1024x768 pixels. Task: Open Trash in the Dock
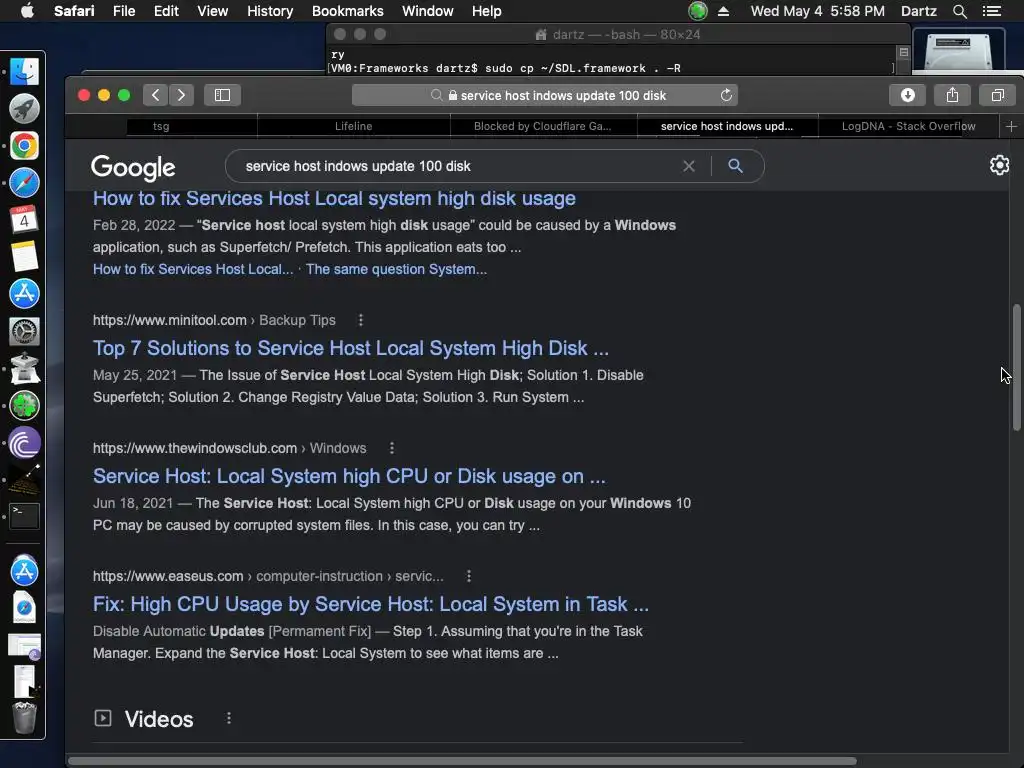coord(24,718)
